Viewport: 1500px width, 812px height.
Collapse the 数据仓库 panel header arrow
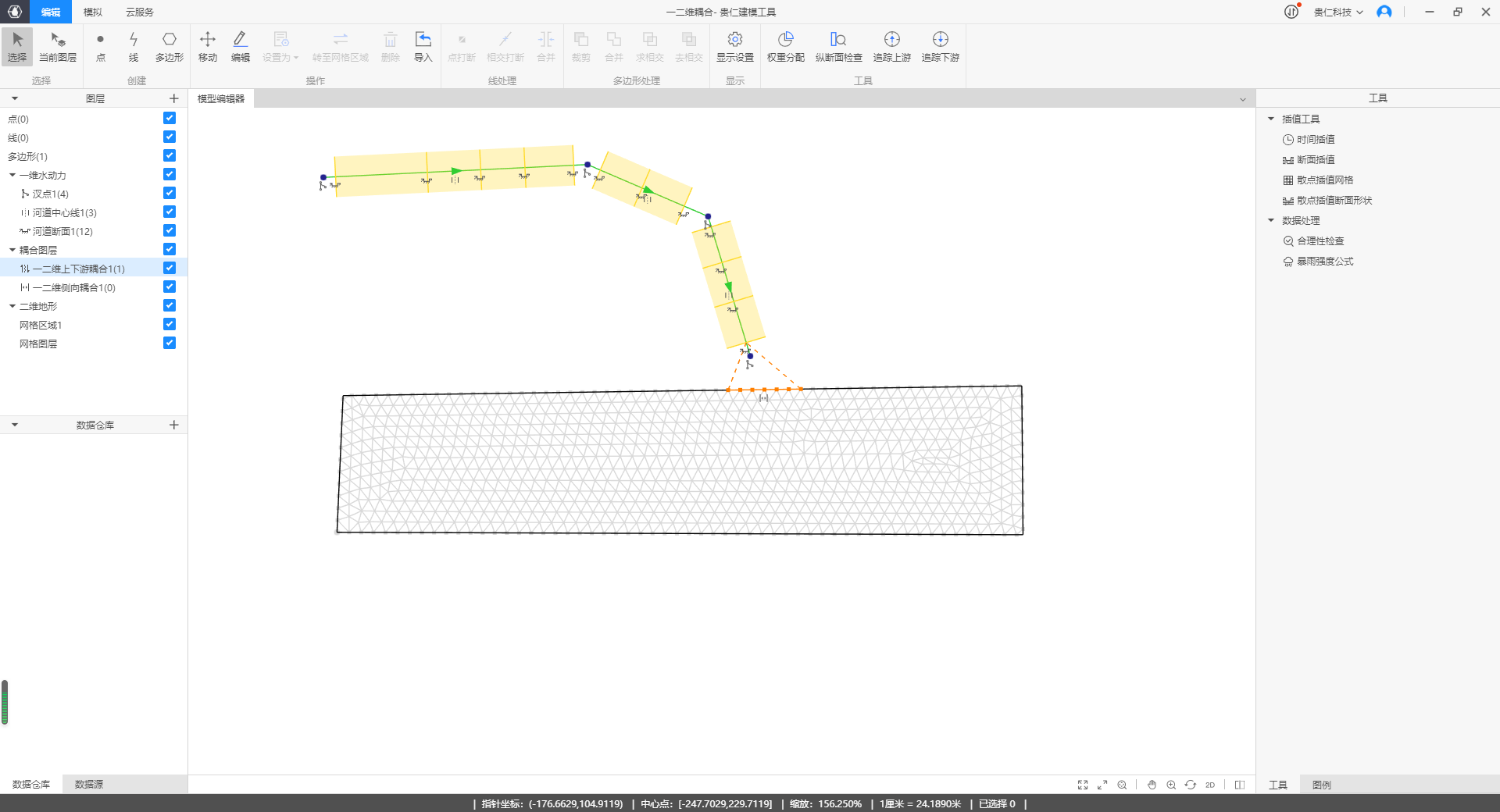pos(15,425)
